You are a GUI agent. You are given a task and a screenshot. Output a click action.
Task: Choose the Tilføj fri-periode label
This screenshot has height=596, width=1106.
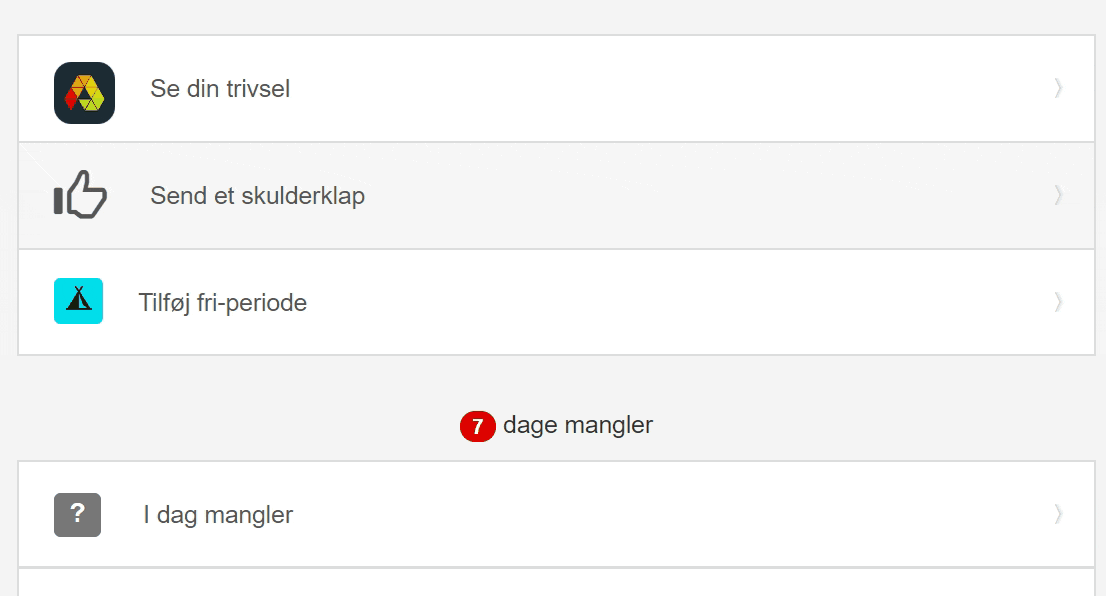tap(223, 303)
